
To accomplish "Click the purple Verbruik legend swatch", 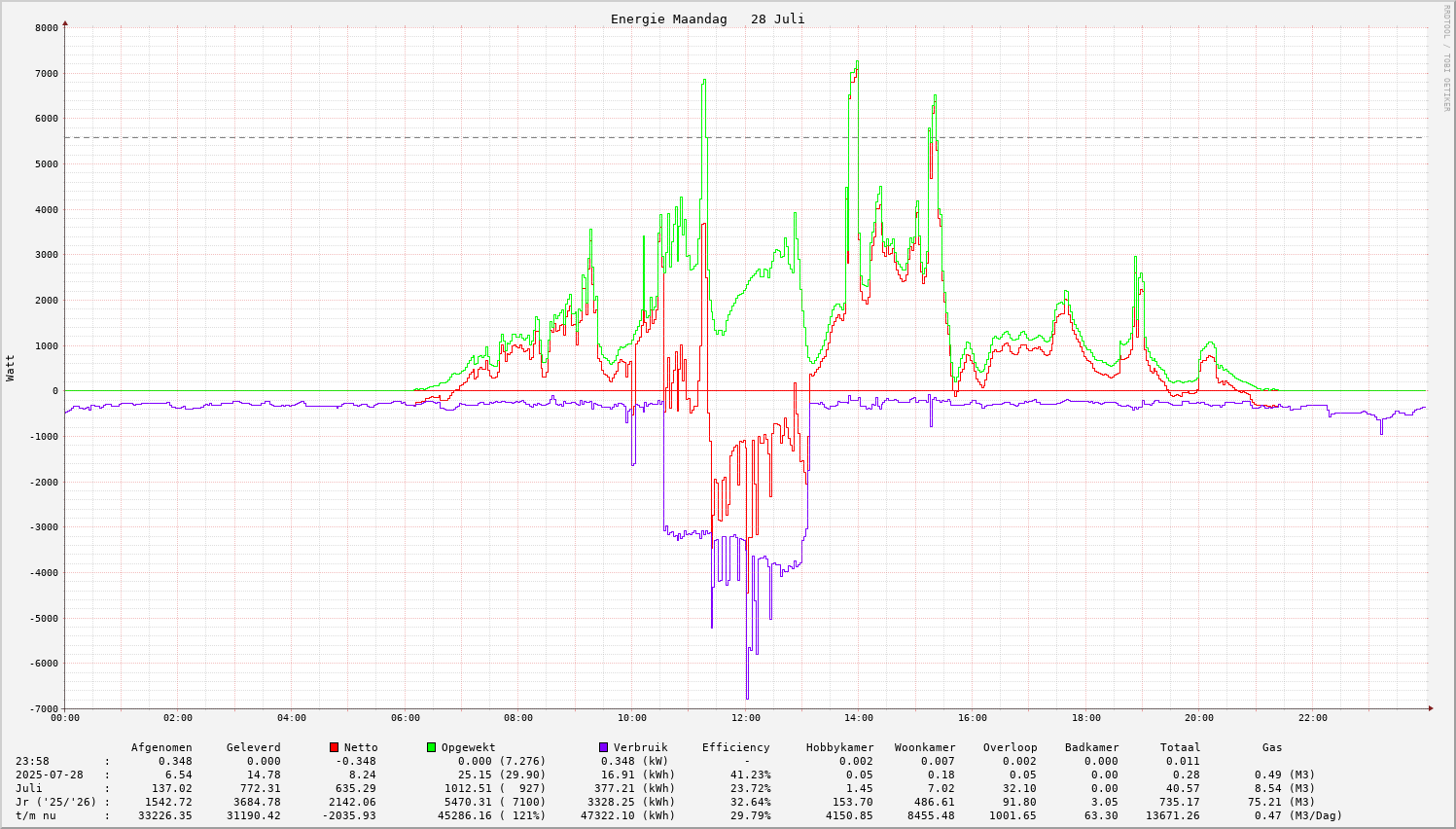I will point(603,747).
